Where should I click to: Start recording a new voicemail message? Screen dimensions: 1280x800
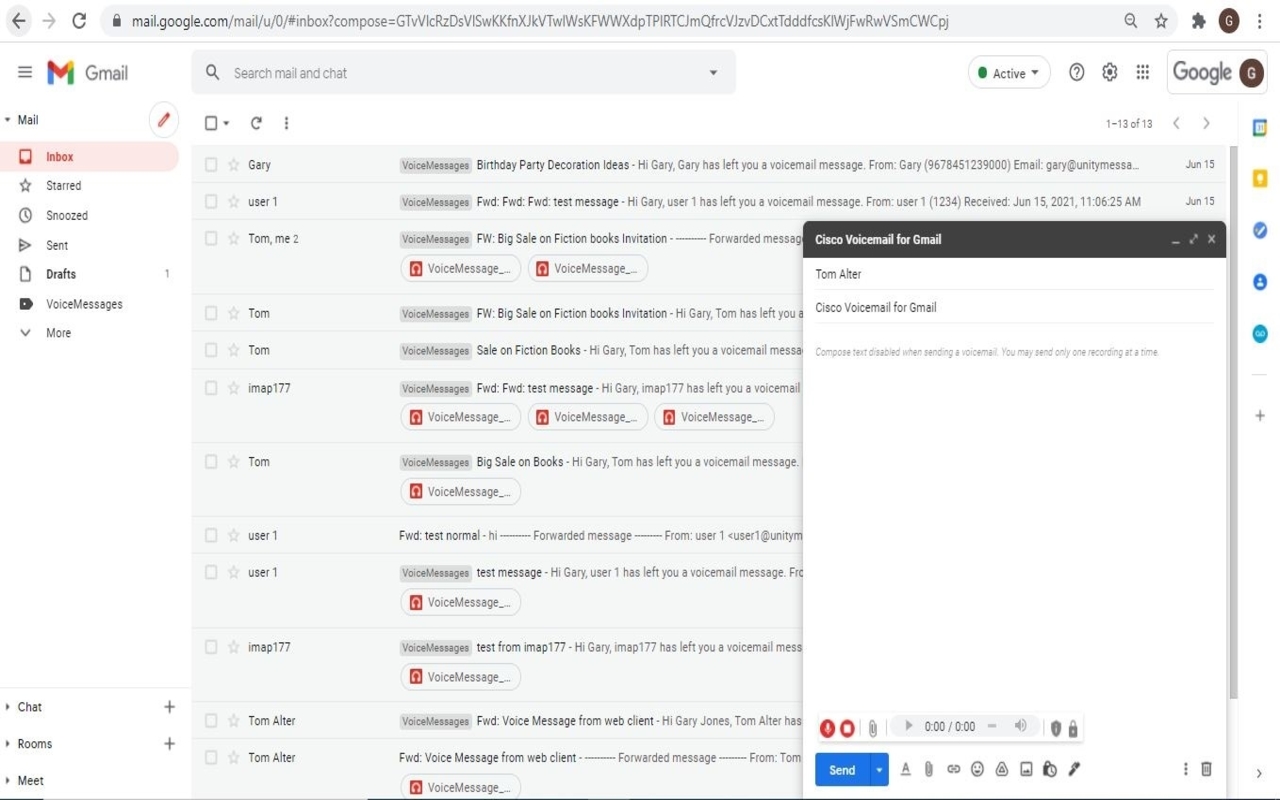pyautogui.click(x=828, y=728)
